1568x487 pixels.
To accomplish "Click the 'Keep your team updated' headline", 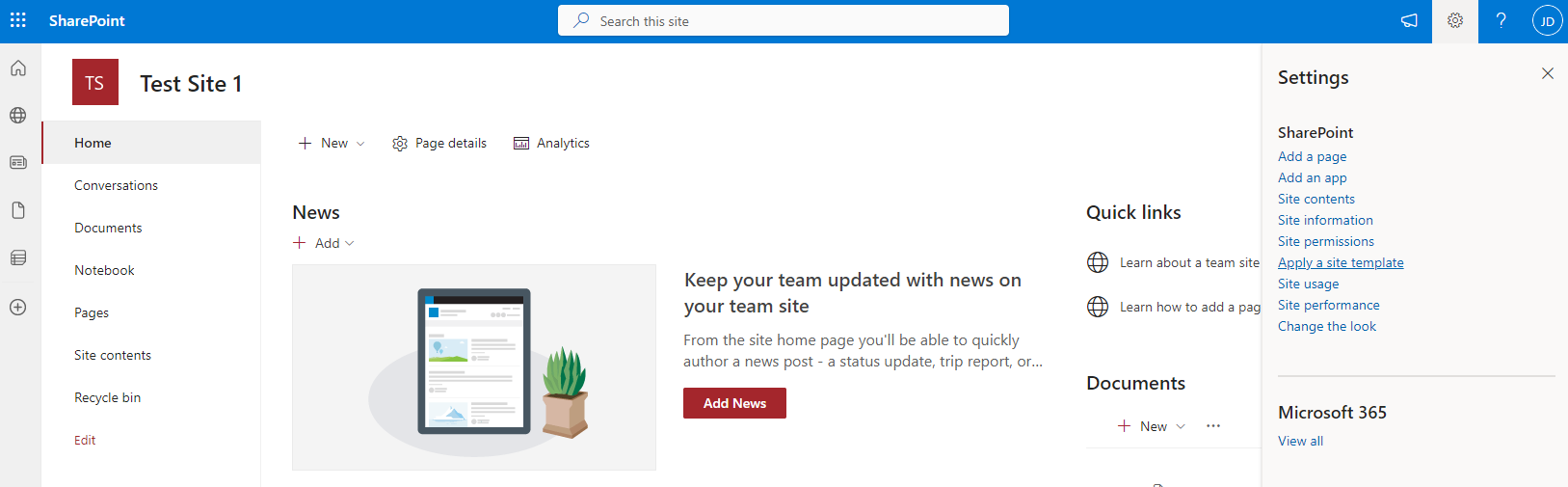I will pyautogui.click(x=853, y=293).
